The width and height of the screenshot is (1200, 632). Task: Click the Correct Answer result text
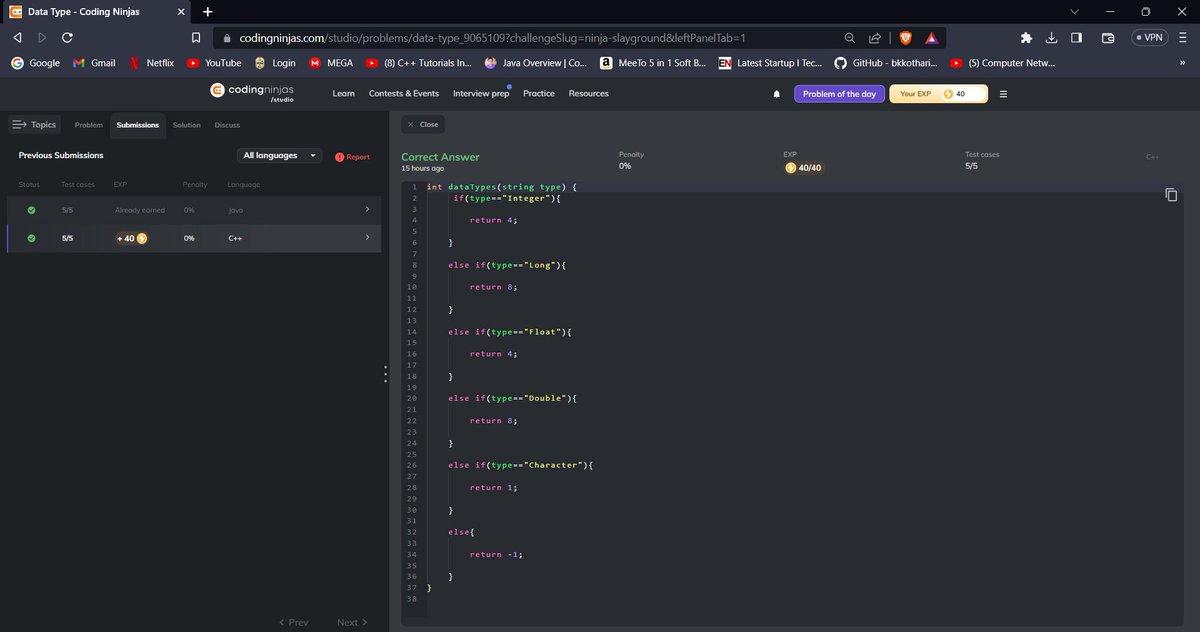pyautogui.click(x=440, y=157)
